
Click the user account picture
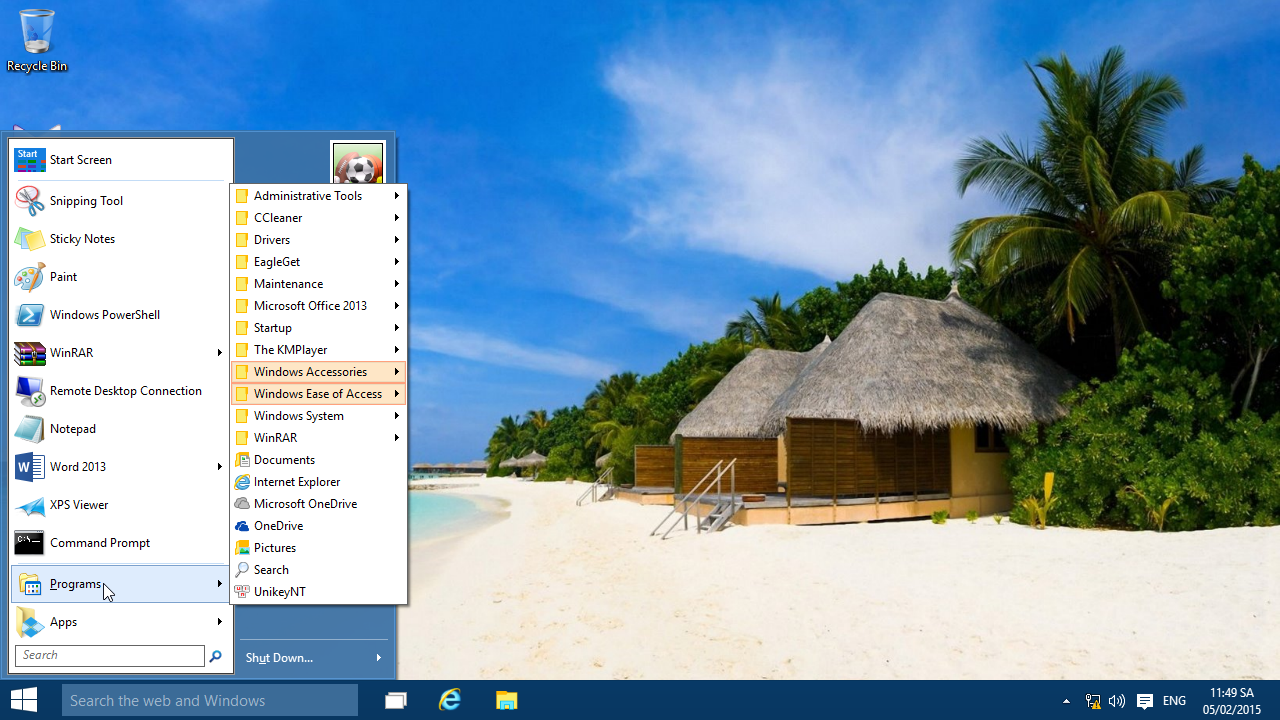click(358, 164)
